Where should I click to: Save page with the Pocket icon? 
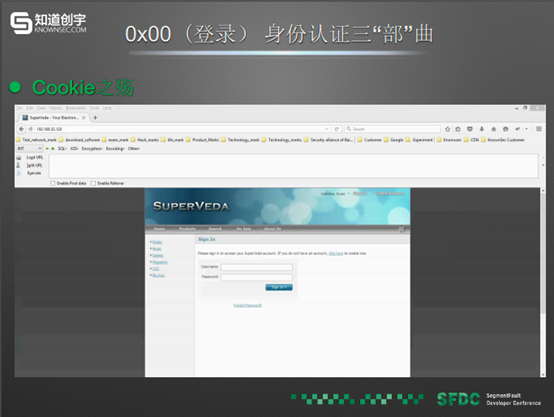(x=470, y=129)
